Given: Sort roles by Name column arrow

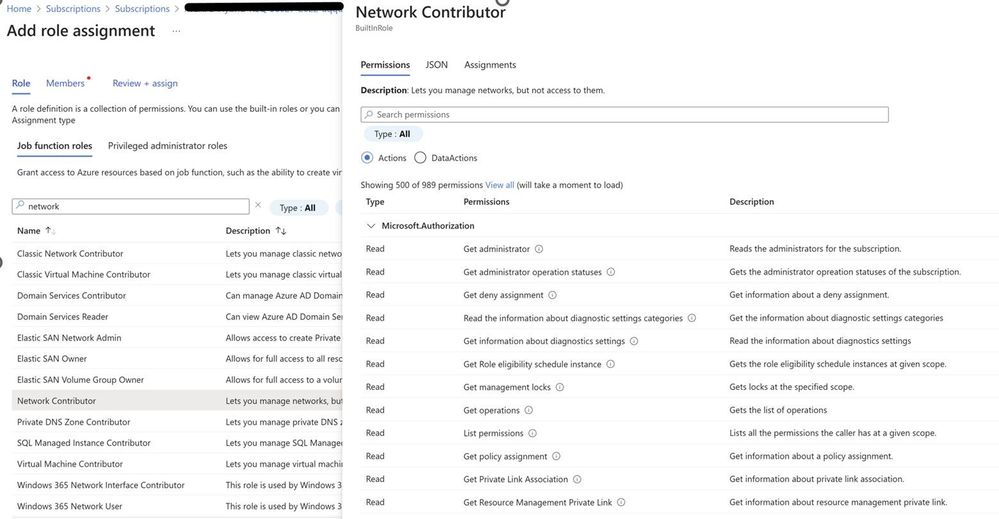Looking at the screenshot, I should tap(50, 231).
